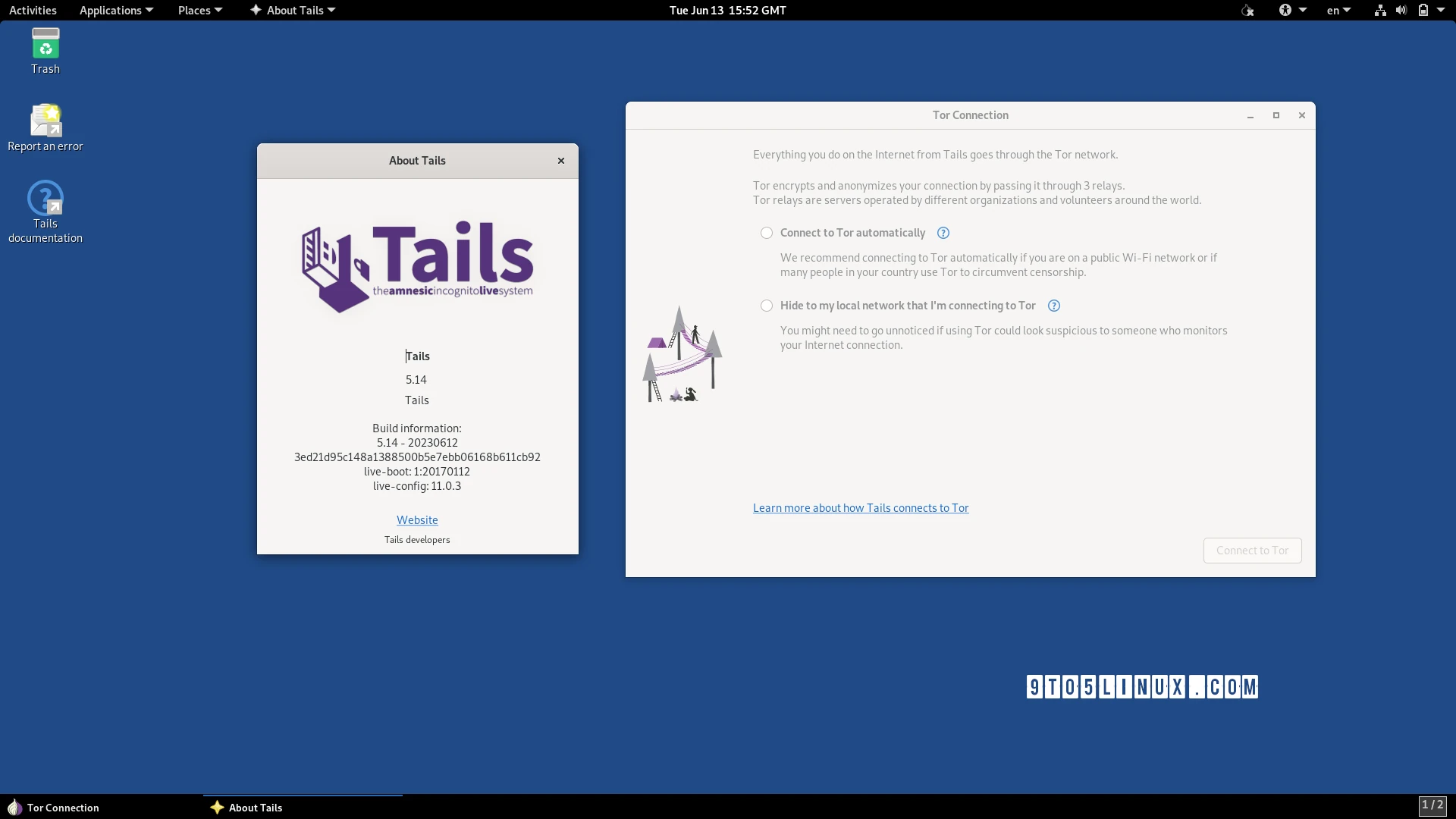Click the help circle next to Connect automatically
This screenshot has height=819, width=1456.
943,233
